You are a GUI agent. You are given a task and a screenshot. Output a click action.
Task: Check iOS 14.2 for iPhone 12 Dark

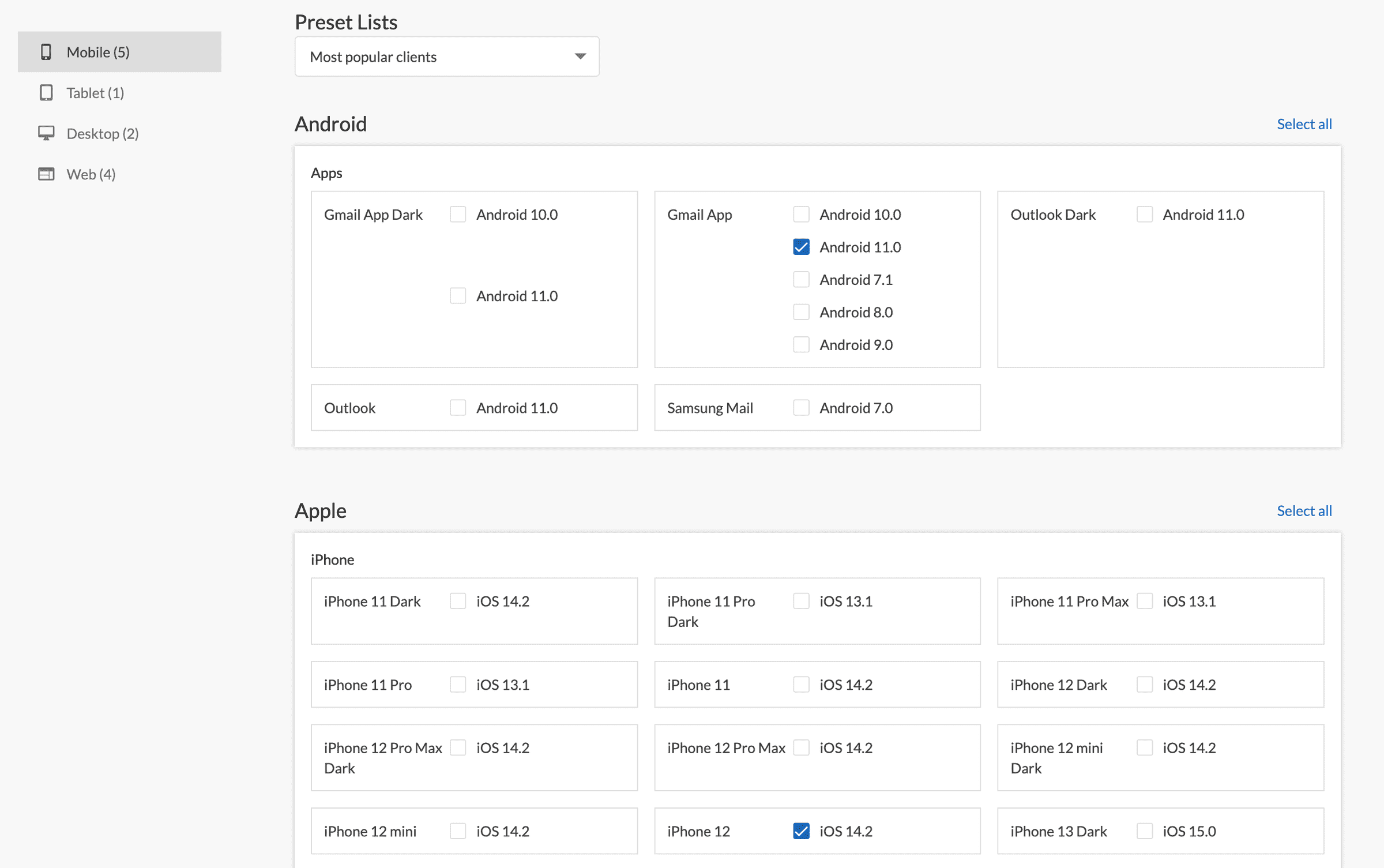(1145, 685)
